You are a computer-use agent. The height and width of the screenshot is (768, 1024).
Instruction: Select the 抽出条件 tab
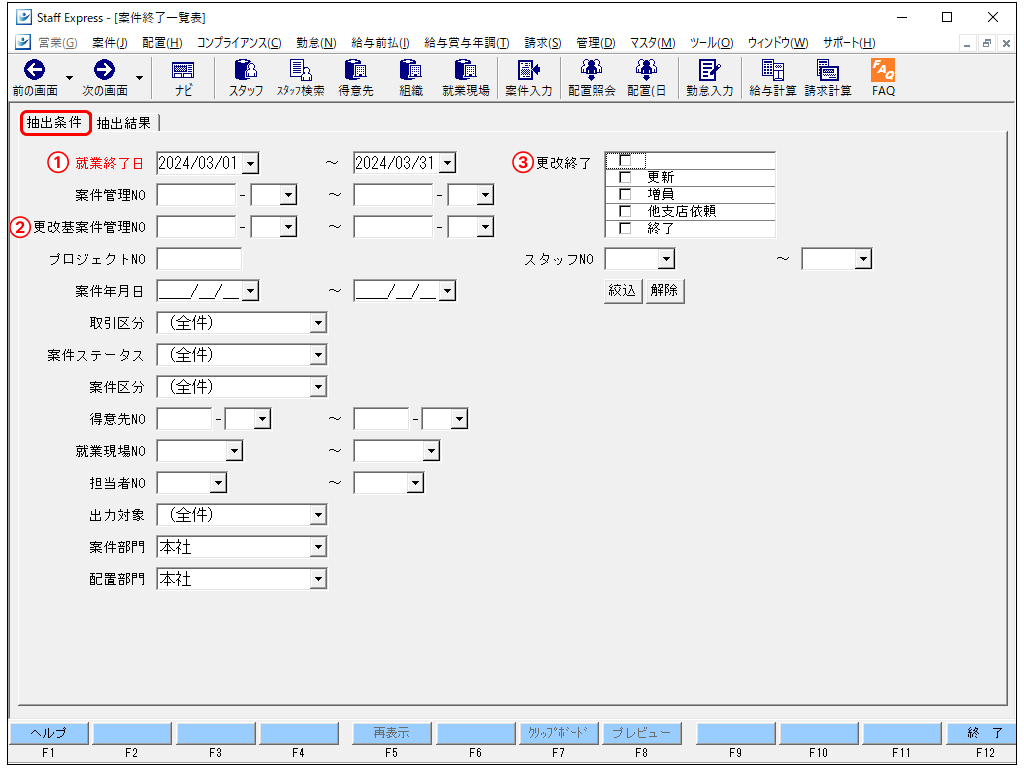[x=55, y=122]
